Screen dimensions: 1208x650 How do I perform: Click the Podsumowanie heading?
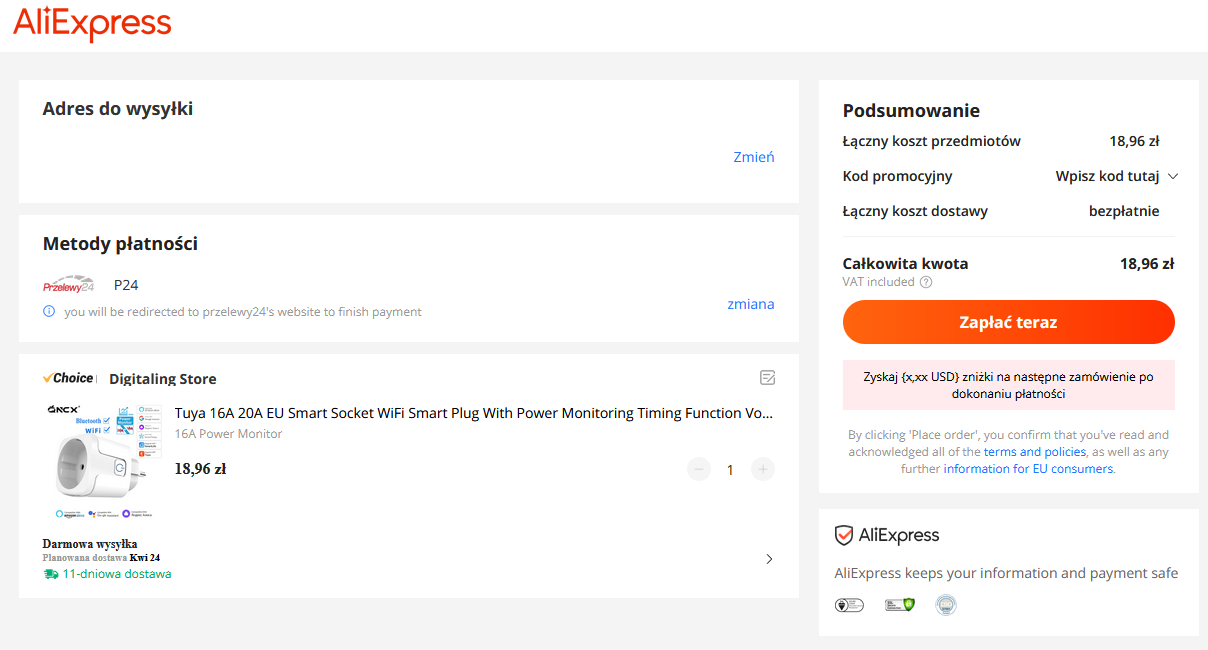click(911, 111)
